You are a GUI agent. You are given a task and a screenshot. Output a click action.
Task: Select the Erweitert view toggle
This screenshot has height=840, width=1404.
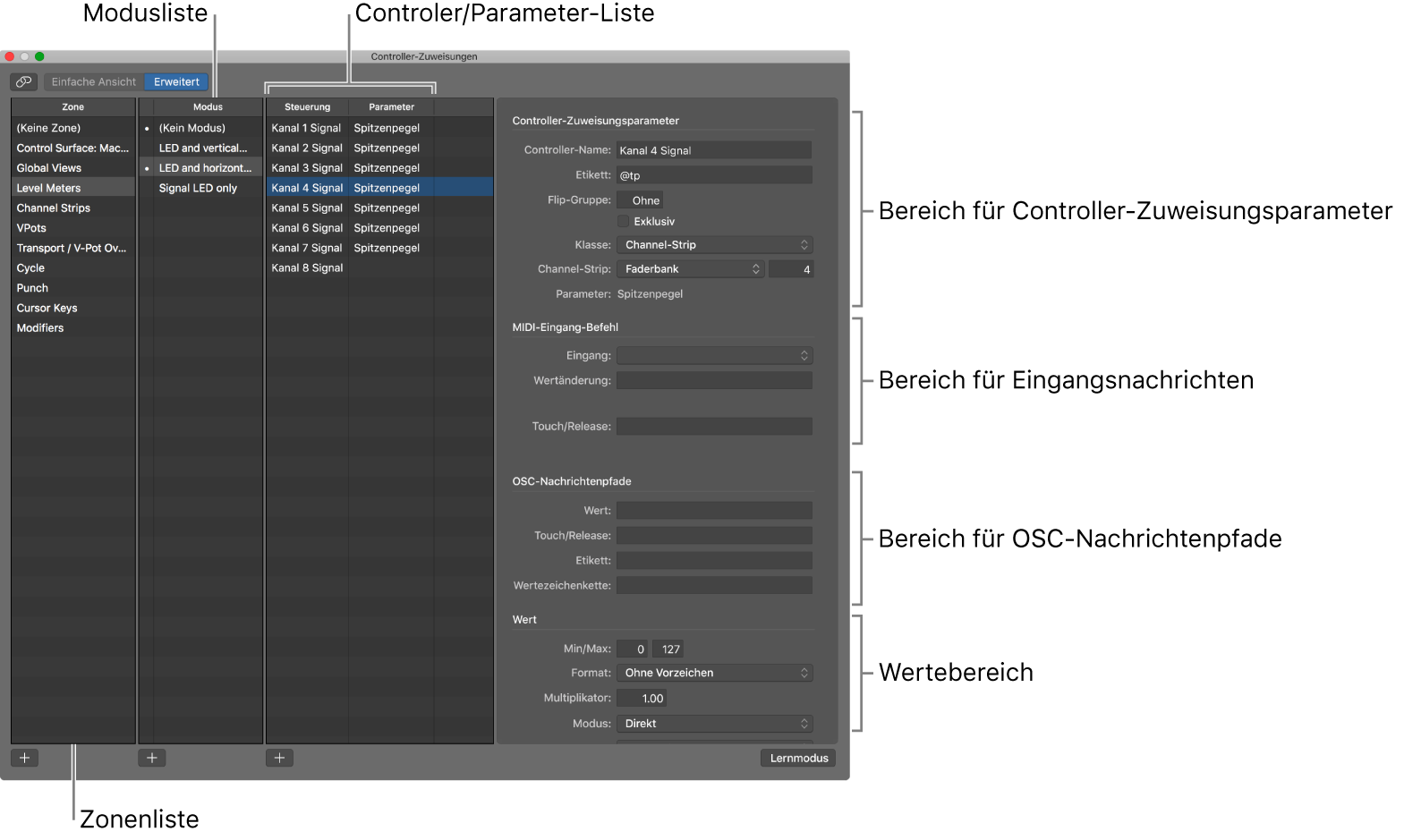pos(176,81)
